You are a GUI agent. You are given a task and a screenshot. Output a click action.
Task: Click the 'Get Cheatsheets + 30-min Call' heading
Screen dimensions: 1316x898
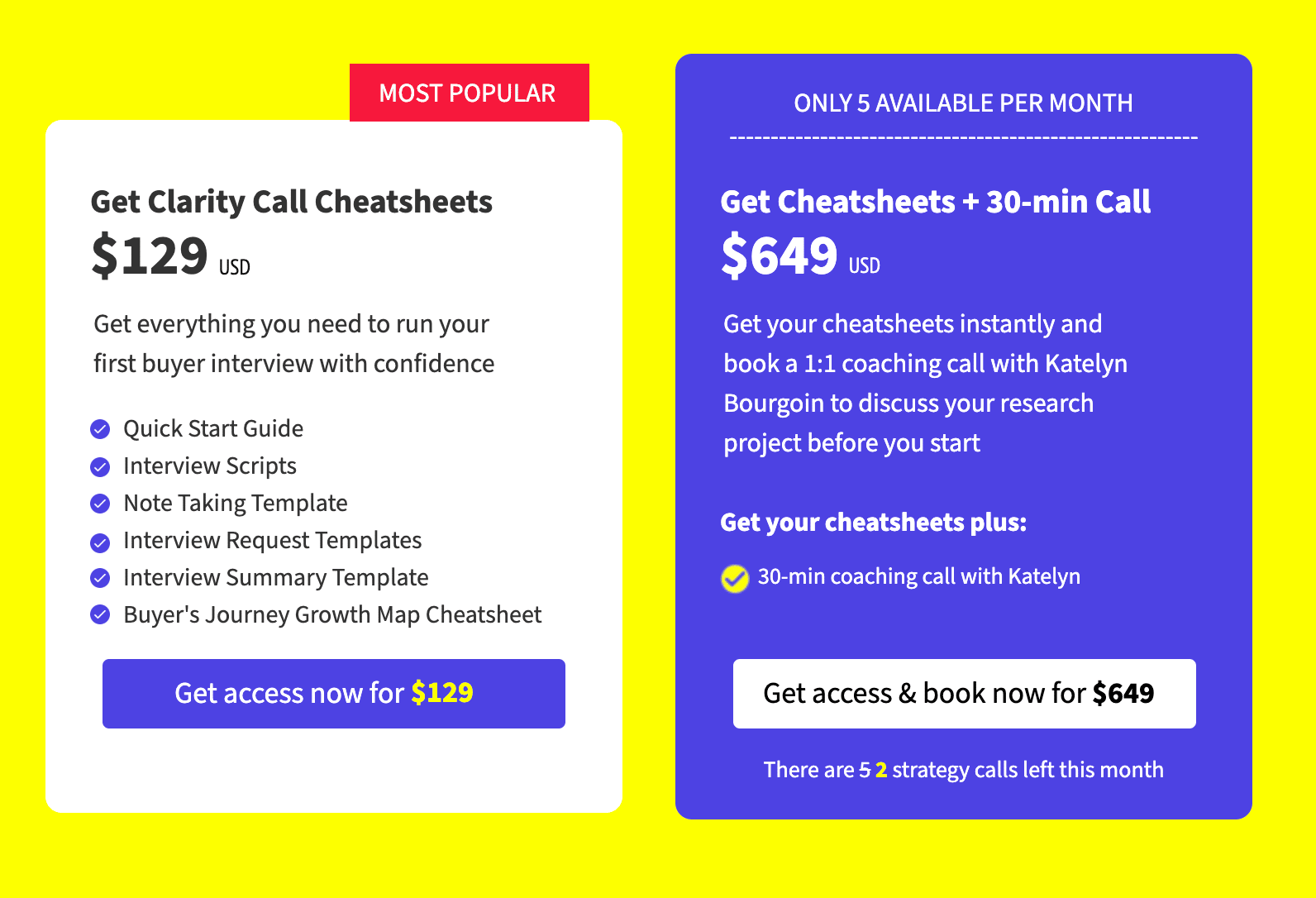(936, 202)
